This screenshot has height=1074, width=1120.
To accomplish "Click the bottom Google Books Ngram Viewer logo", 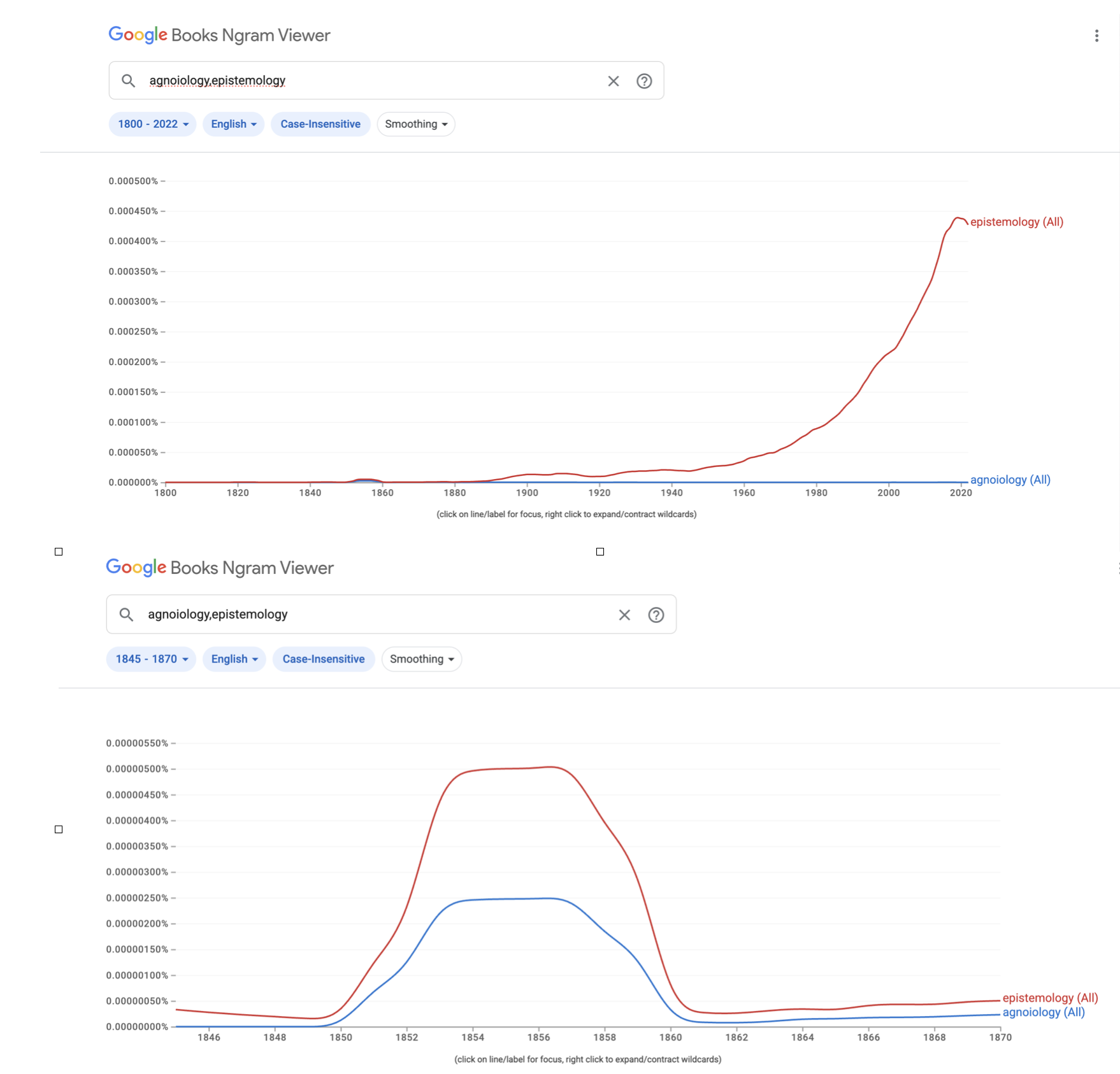I will pyautogui.click(x=220, y=568).
